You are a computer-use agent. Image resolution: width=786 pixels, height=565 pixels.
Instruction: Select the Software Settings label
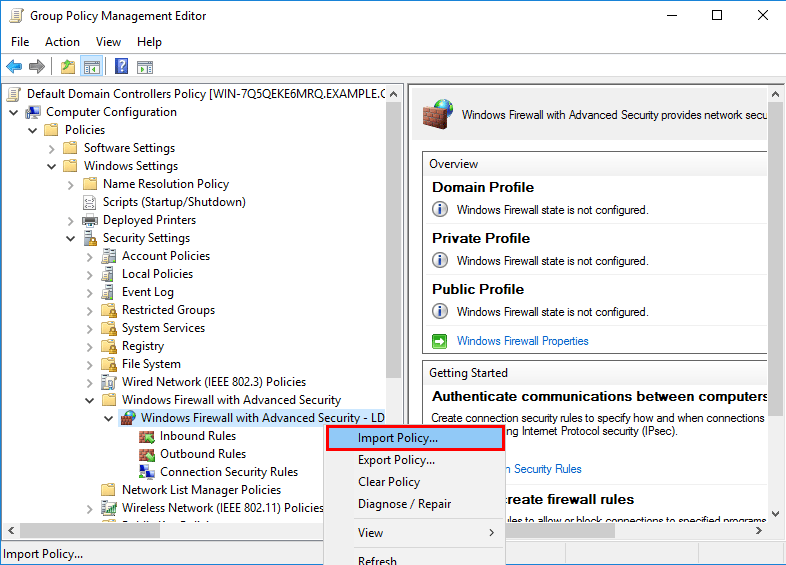[129, 148]
